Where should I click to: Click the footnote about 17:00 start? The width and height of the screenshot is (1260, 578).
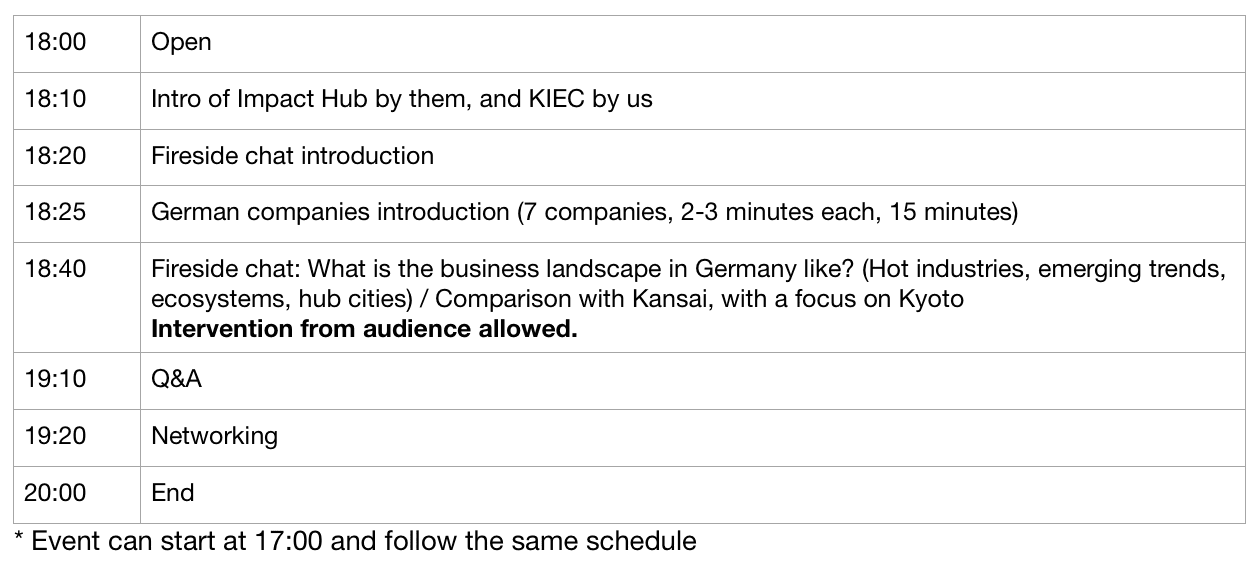355,542
